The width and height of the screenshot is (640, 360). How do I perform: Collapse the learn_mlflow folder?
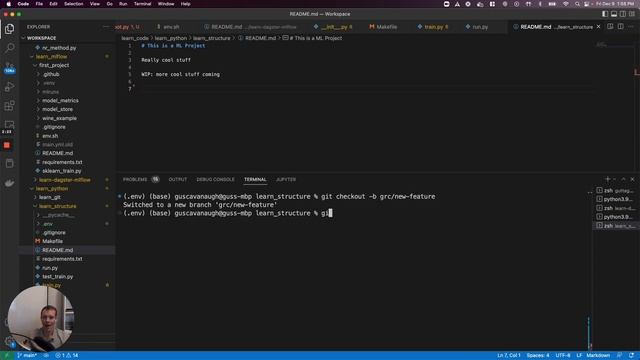[x=51, y=56]
